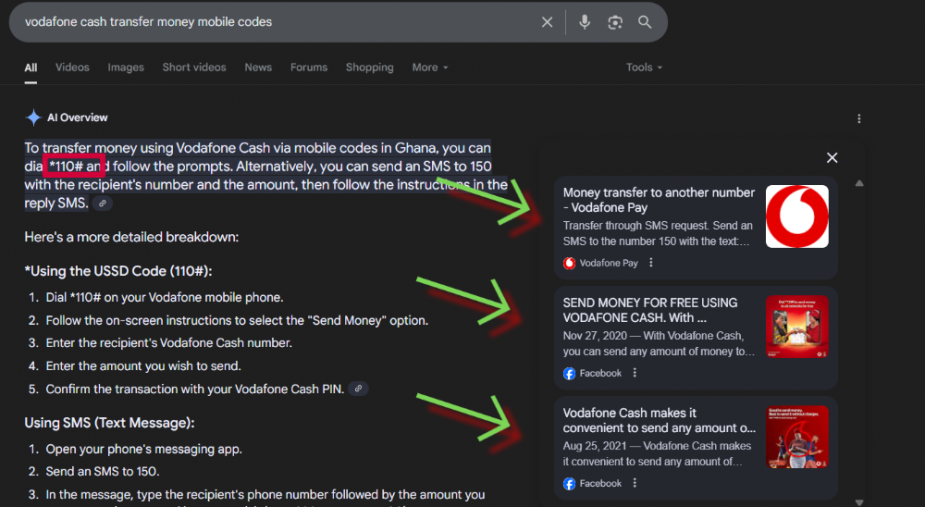The width and height of the screenshot is (925, 507).
Task: Open Money transfer to another number result
Action: 659,200
